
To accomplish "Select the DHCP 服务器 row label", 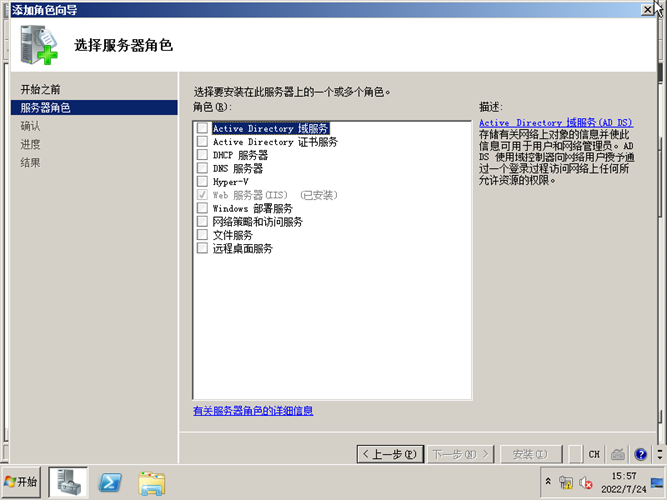I will pyautogui.click(x=240, y=155).
